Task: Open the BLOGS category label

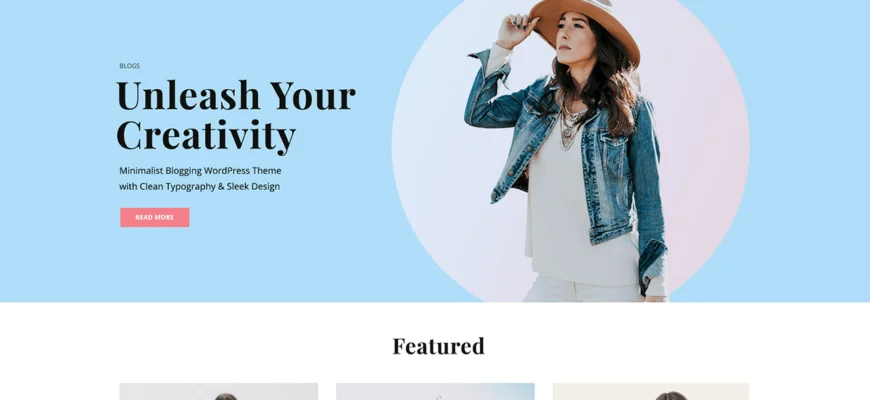Action: click(x=129, y=66)
